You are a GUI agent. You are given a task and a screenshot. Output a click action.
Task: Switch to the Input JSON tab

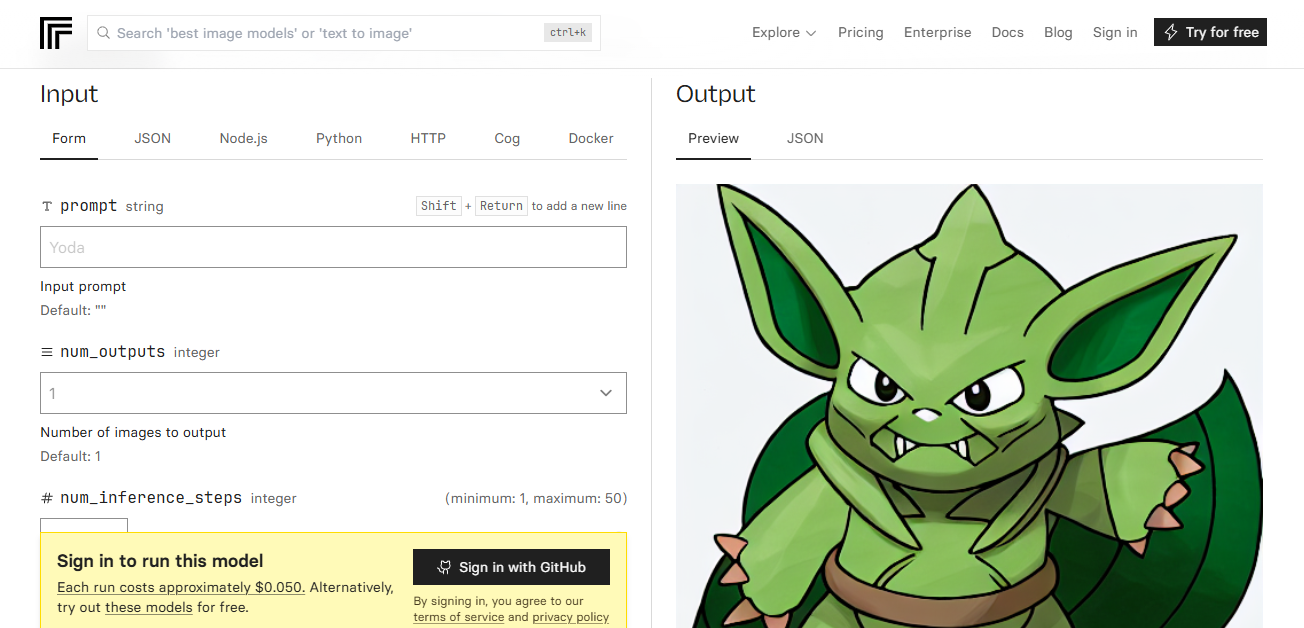pyautogui.click(x=153, y=138)
